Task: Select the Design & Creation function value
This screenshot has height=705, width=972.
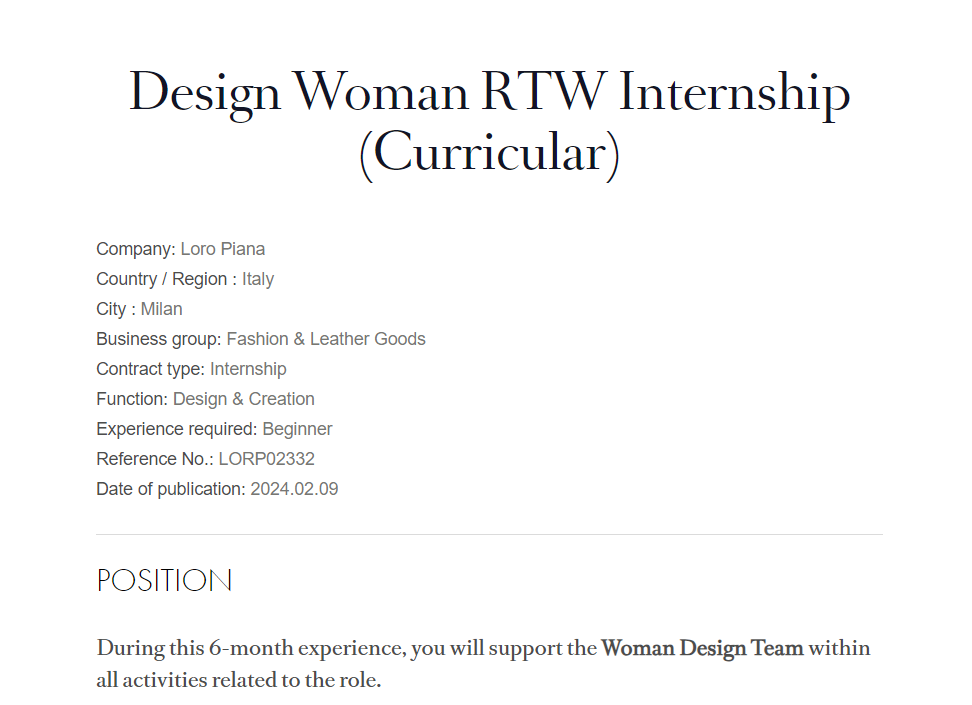Action: tap(244, 399)
